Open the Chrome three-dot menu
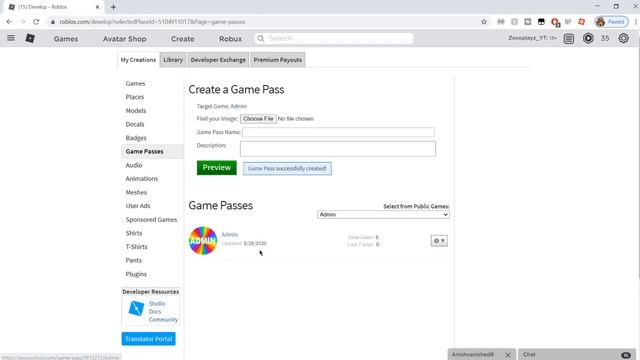The height and width of the screenshot is (360, 640). tap(636, 22)
